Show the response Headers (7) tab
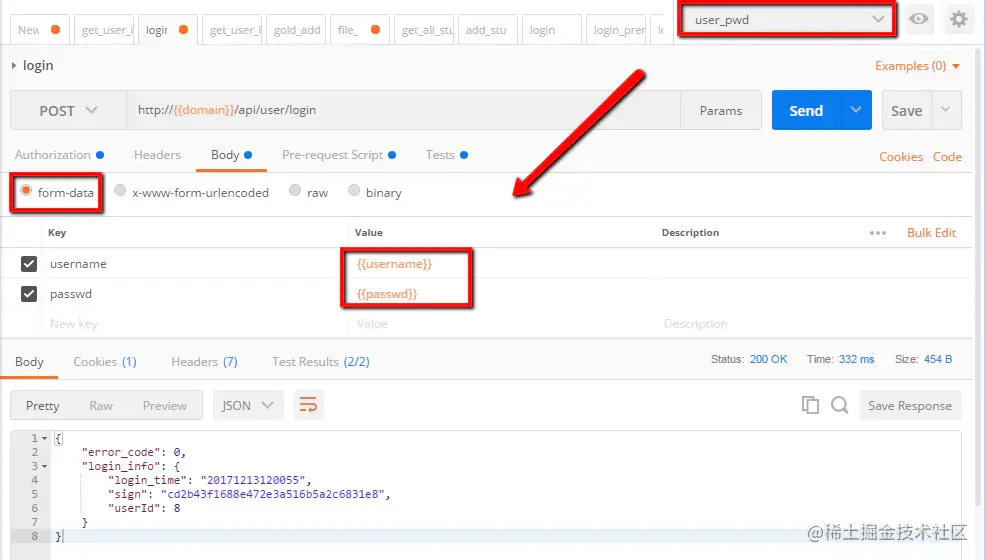Viewport: 985px width, 560px height. 204,362
